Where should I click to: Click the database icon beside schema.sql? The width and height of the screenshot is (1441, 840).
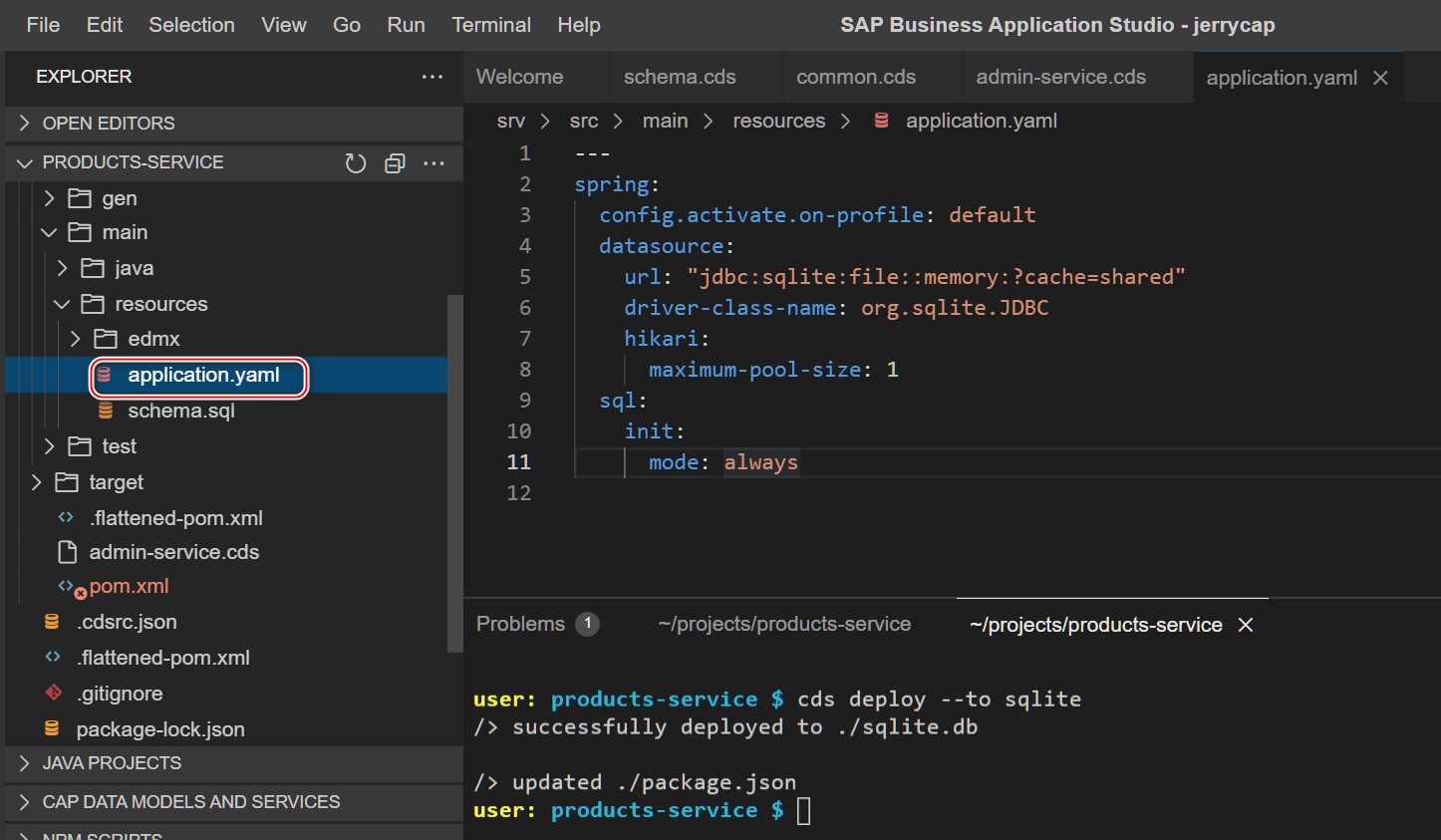click(x=107, y=411)
